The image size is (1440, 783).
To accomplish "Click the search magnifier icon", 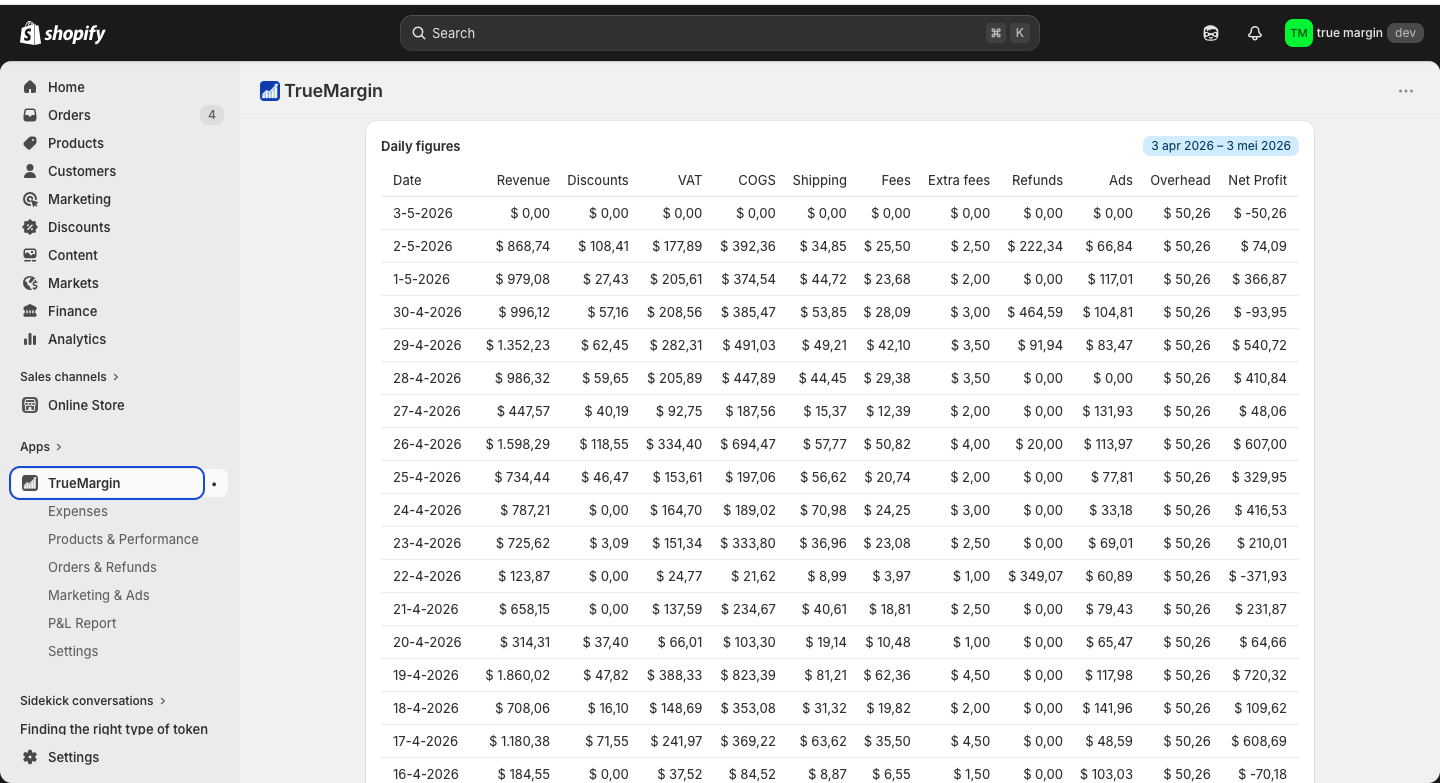I will (x=419, y=33).
